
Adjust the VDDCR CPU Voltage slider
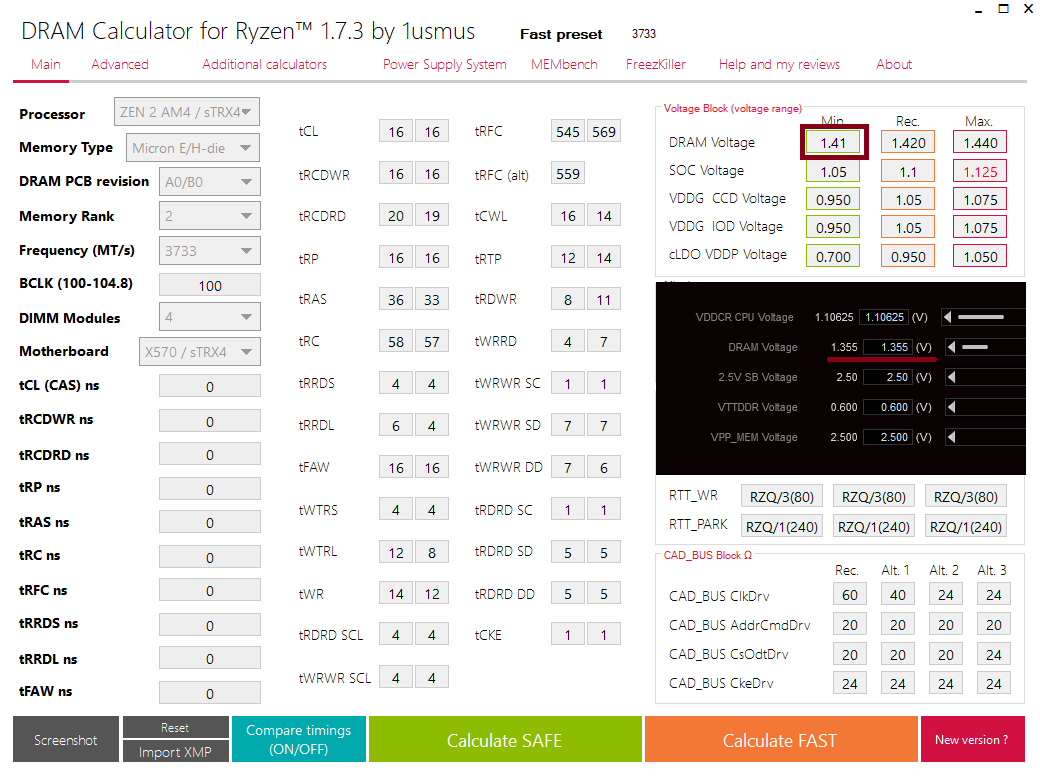click(x=981, y=317)
